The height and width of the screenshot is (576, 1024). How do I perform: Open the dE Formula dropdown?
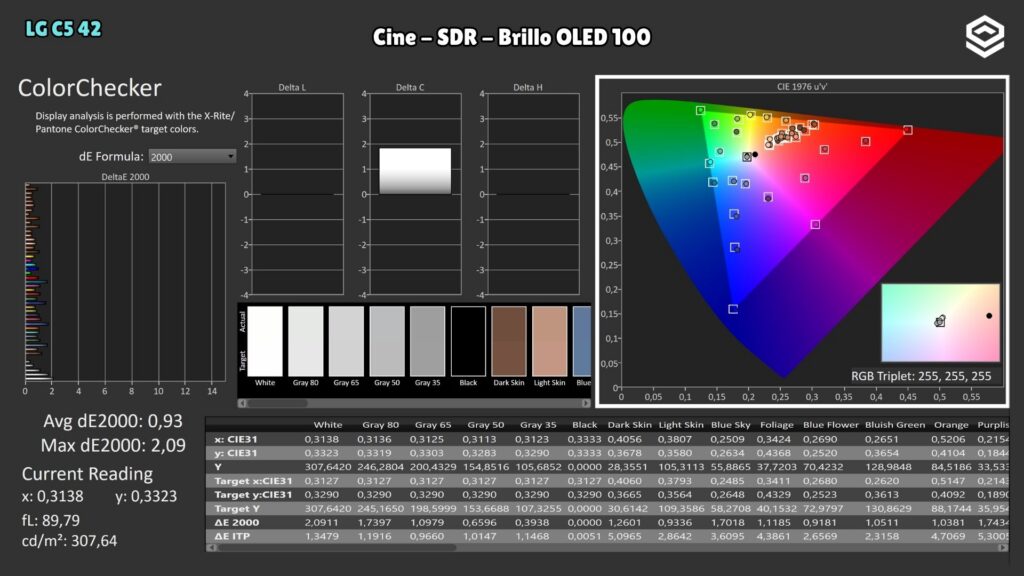click(192, 157)
